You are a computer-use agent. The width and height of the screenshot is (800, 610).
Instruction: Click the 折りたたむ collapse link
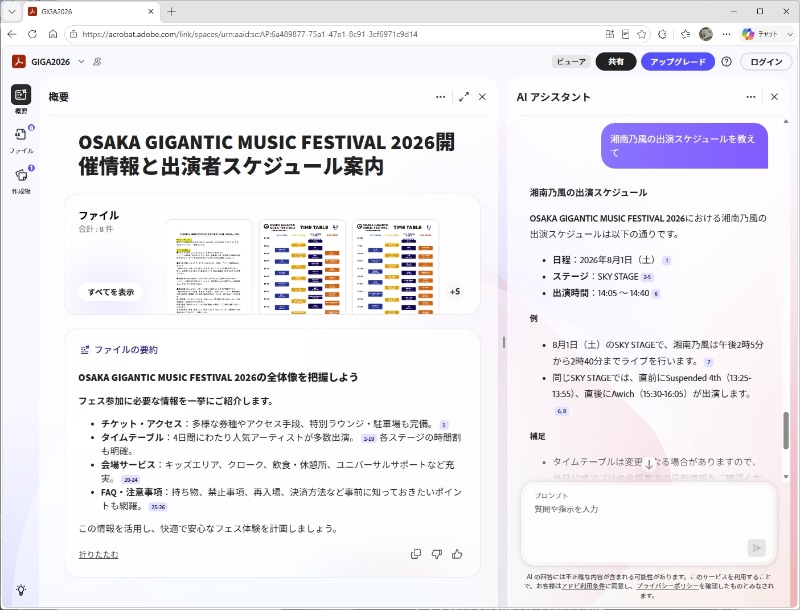98,554
